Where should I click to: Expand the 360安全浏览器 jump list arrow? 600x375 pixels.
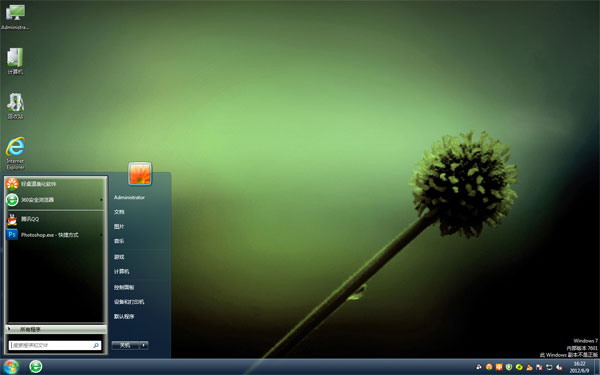[x=101, y=200]
